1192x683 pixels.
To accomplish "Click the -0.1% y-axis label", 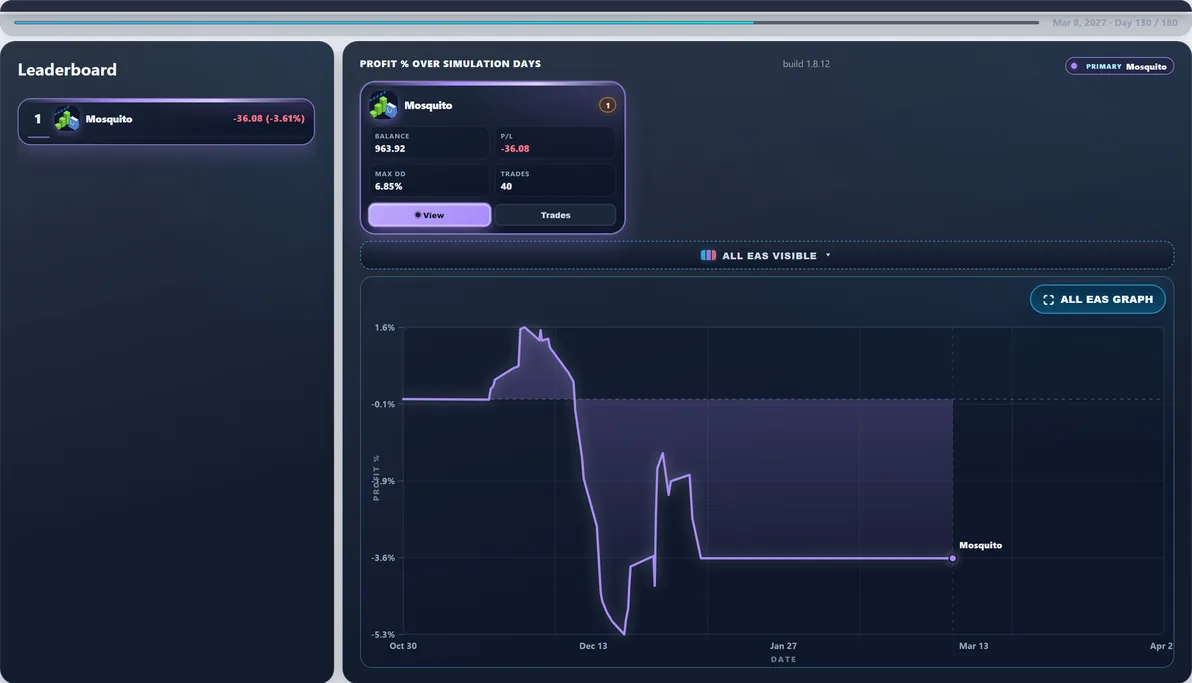I will 383,405.
